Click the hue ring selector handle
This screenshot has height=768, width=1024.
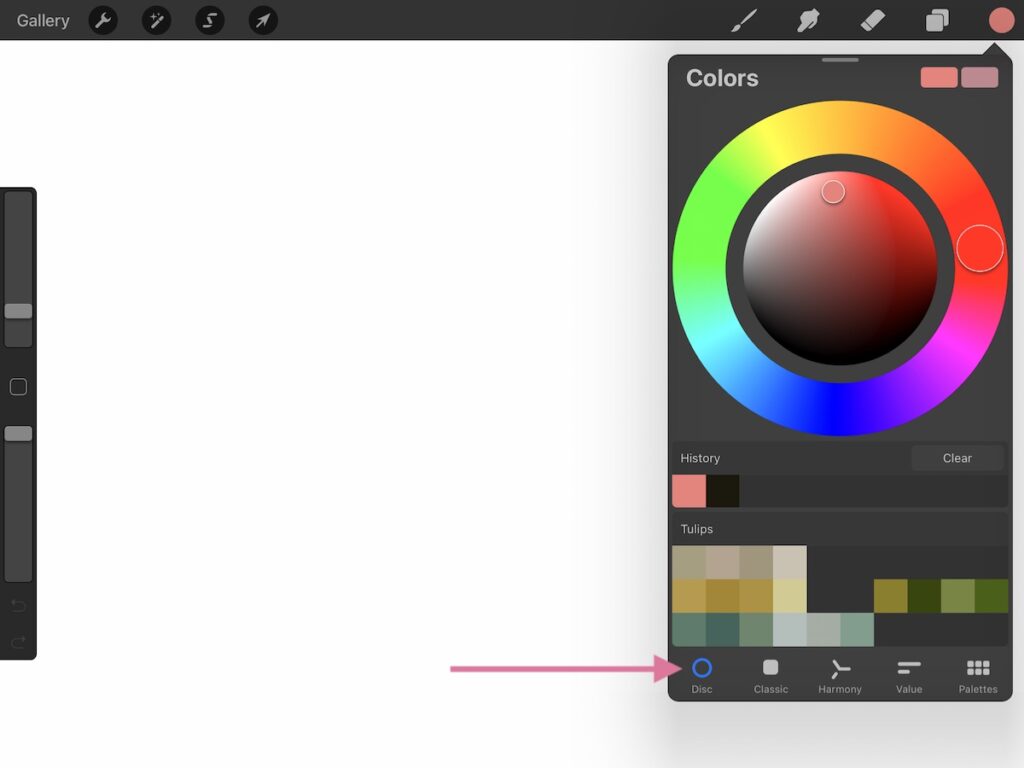point(980,248)
